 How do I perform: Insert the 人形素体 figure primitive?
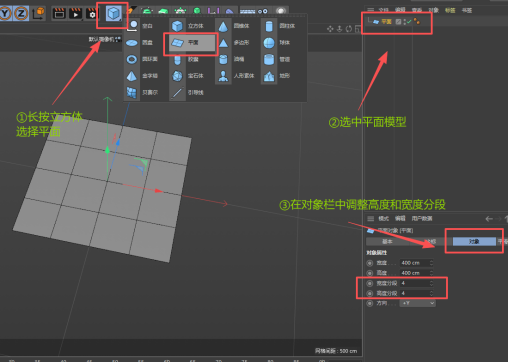[x=223, y=76]
